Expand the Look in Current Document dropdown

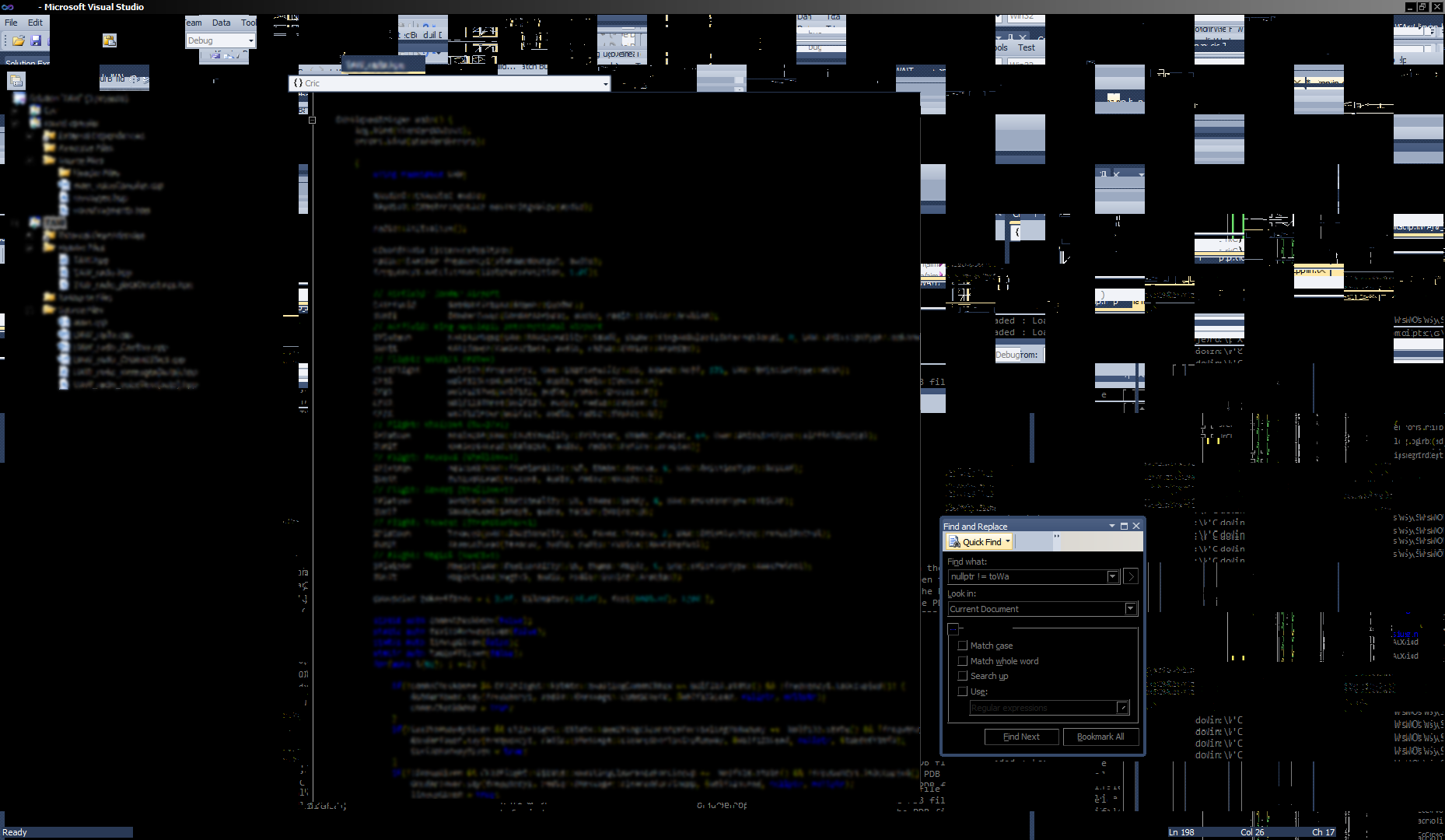(x=1131, y=609)
